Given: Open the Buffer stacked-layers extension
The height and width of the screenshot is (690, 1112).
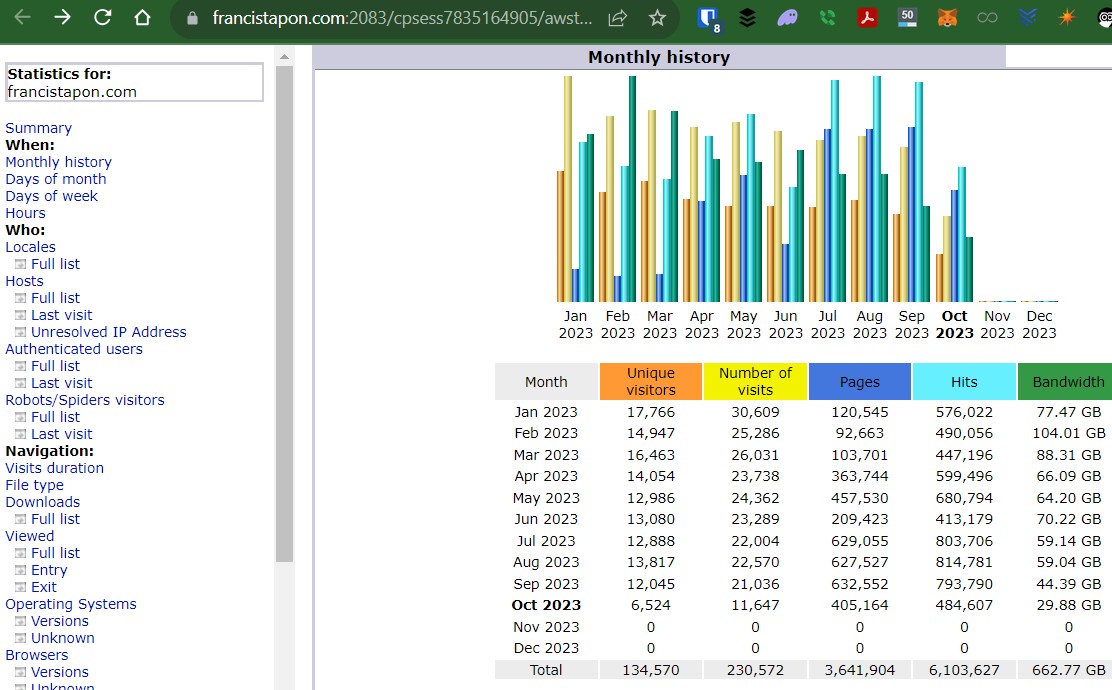Looking at the screenshot, I should point(747,18).
